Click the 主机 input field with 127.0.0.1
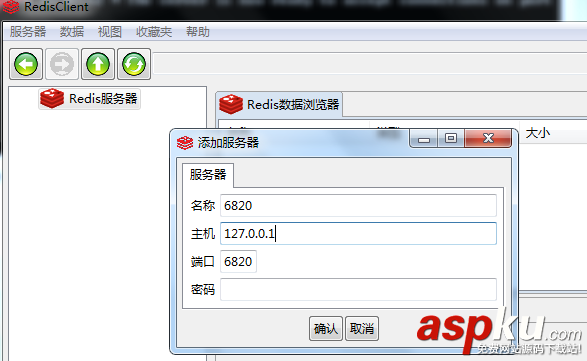 point(358,233)
